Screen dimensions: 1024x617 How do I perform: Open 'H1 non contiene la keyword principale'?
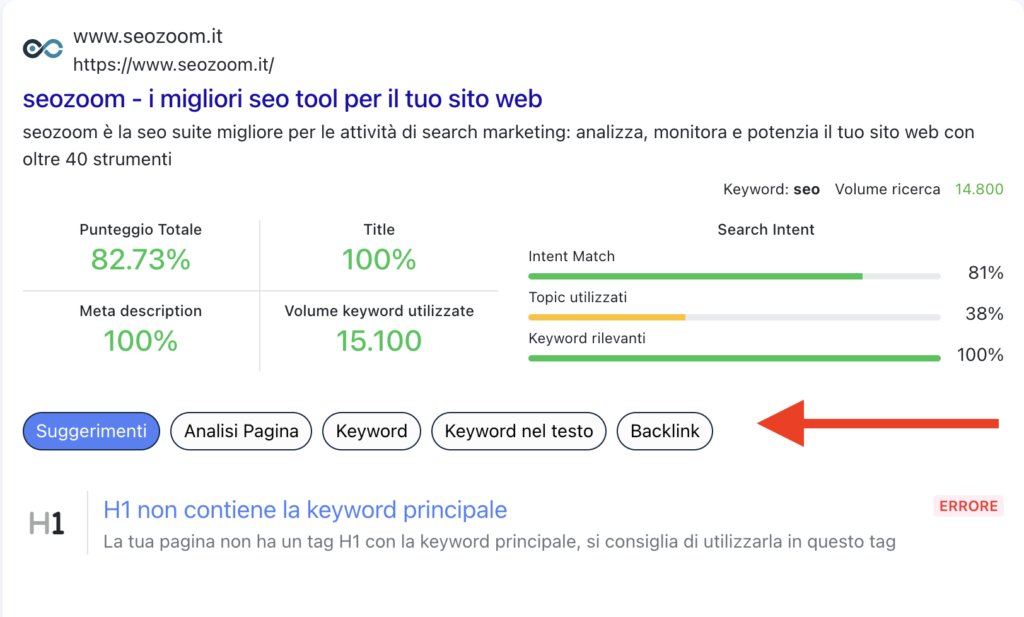coord(305,510)
